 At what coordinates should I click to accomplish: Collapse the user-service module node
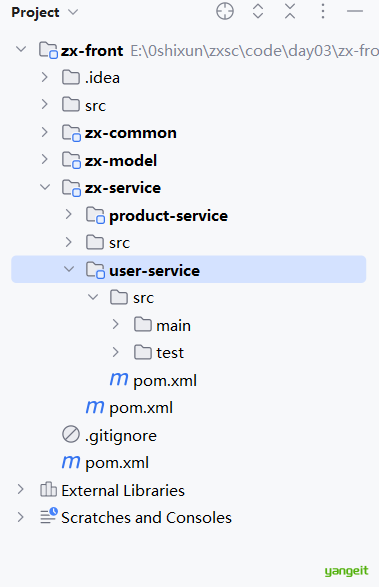(x=69, y=269)
